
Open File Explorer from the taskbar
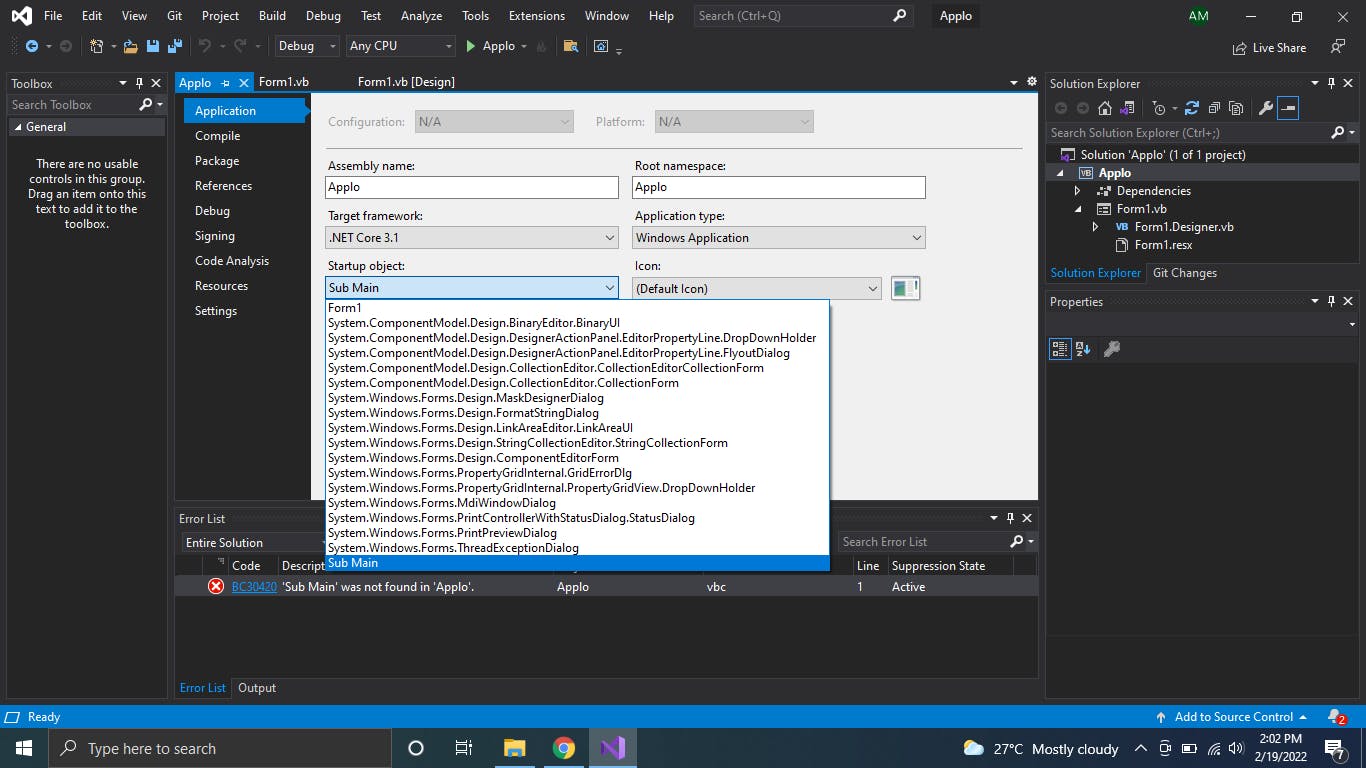514,748
